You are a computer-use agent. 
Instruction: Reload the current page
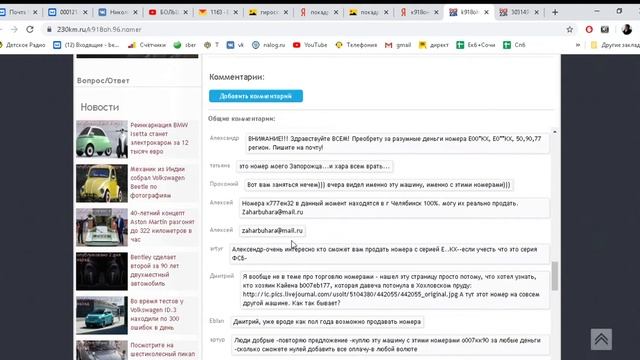tap(30, 29)
